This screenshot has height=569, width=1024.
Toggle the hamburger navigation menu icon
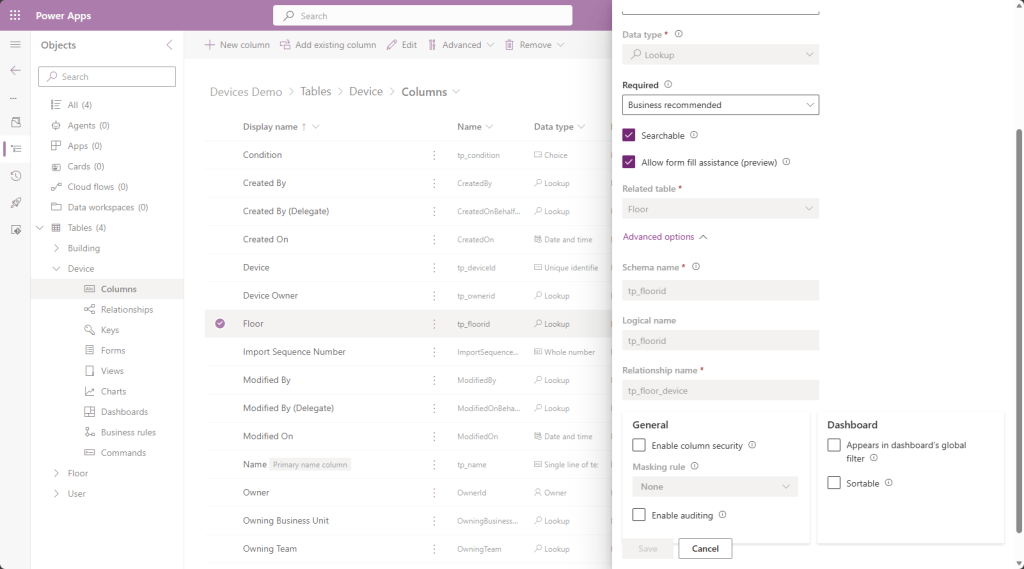[15, 45]
